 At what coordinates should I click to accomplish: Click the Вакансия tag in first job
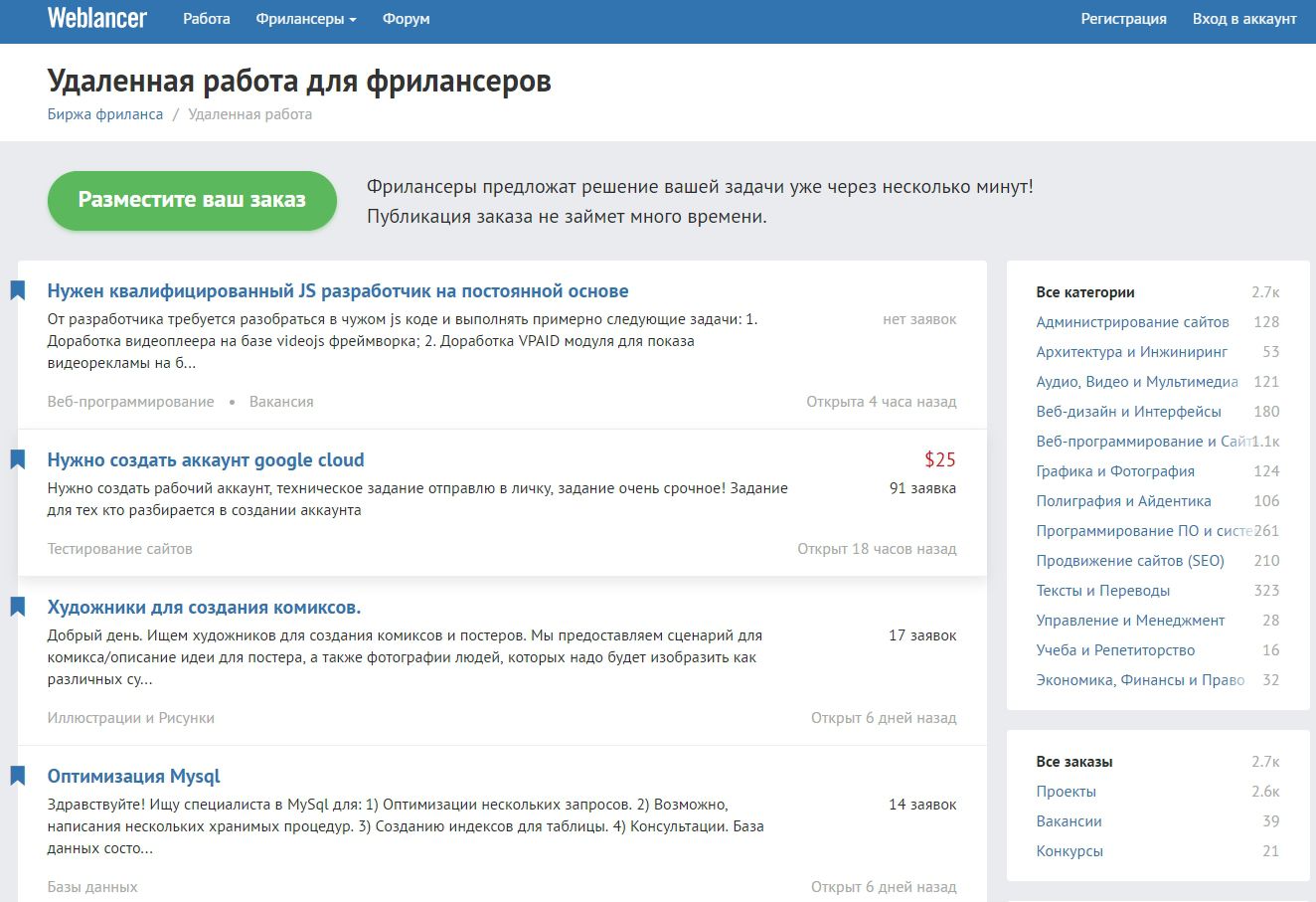click(281, 402)
